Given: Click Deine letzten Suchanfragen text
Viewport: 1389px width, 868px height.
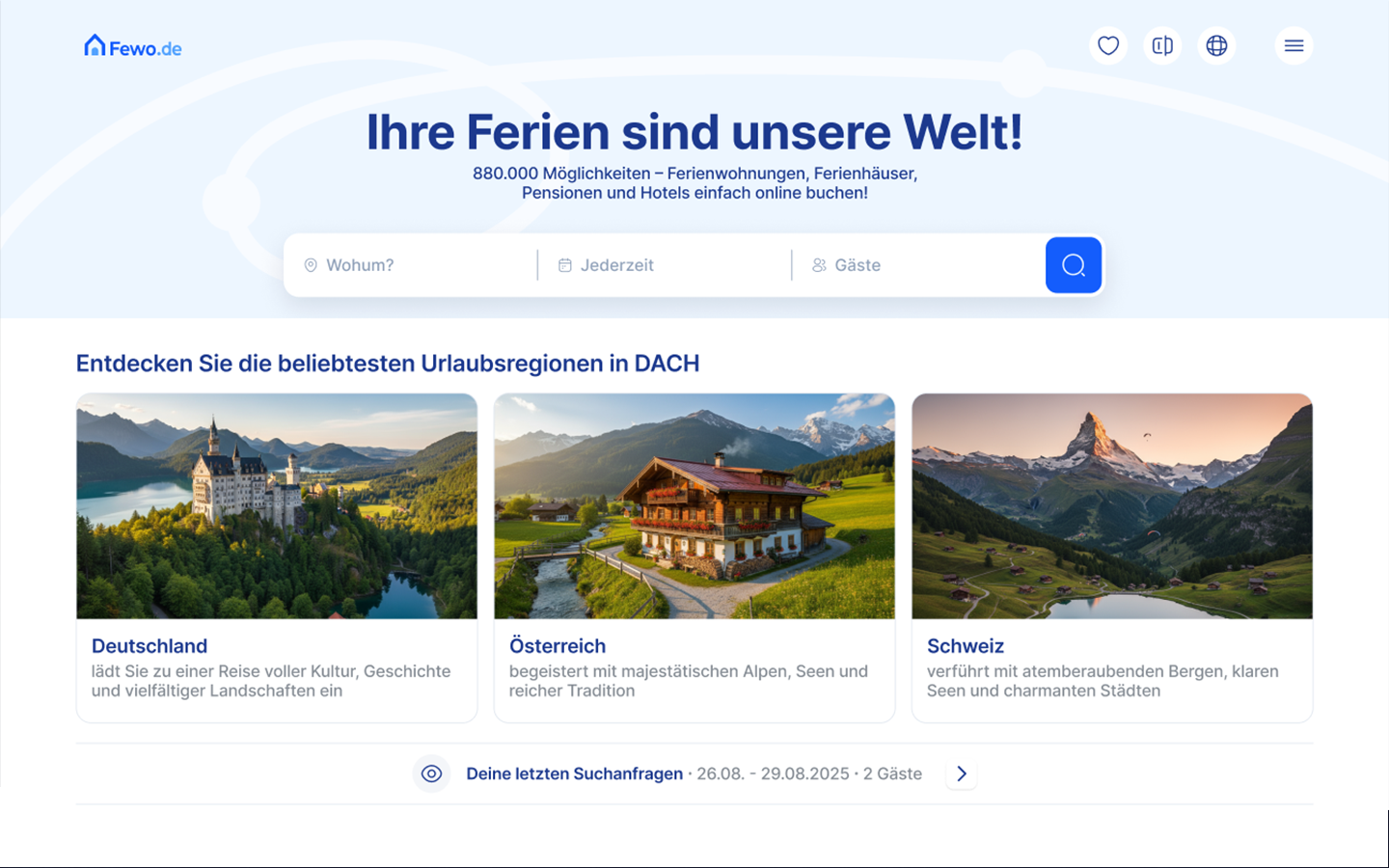Looking at the screenshot, I should 575,773.
